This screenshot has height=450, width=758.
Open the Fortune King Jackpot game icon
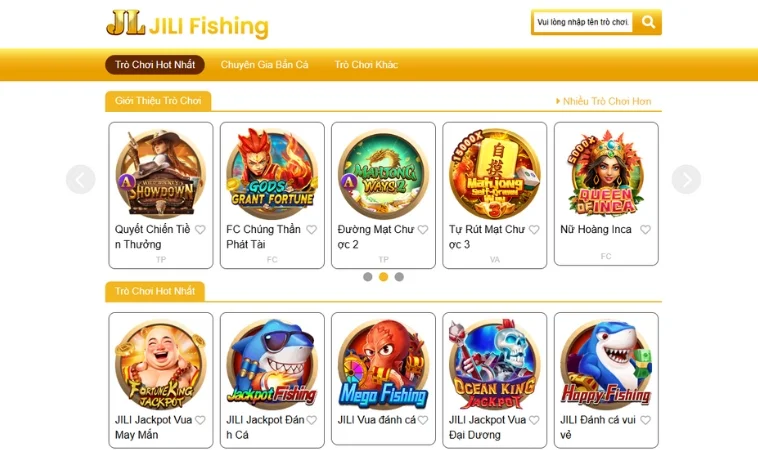tap(161, 364)
